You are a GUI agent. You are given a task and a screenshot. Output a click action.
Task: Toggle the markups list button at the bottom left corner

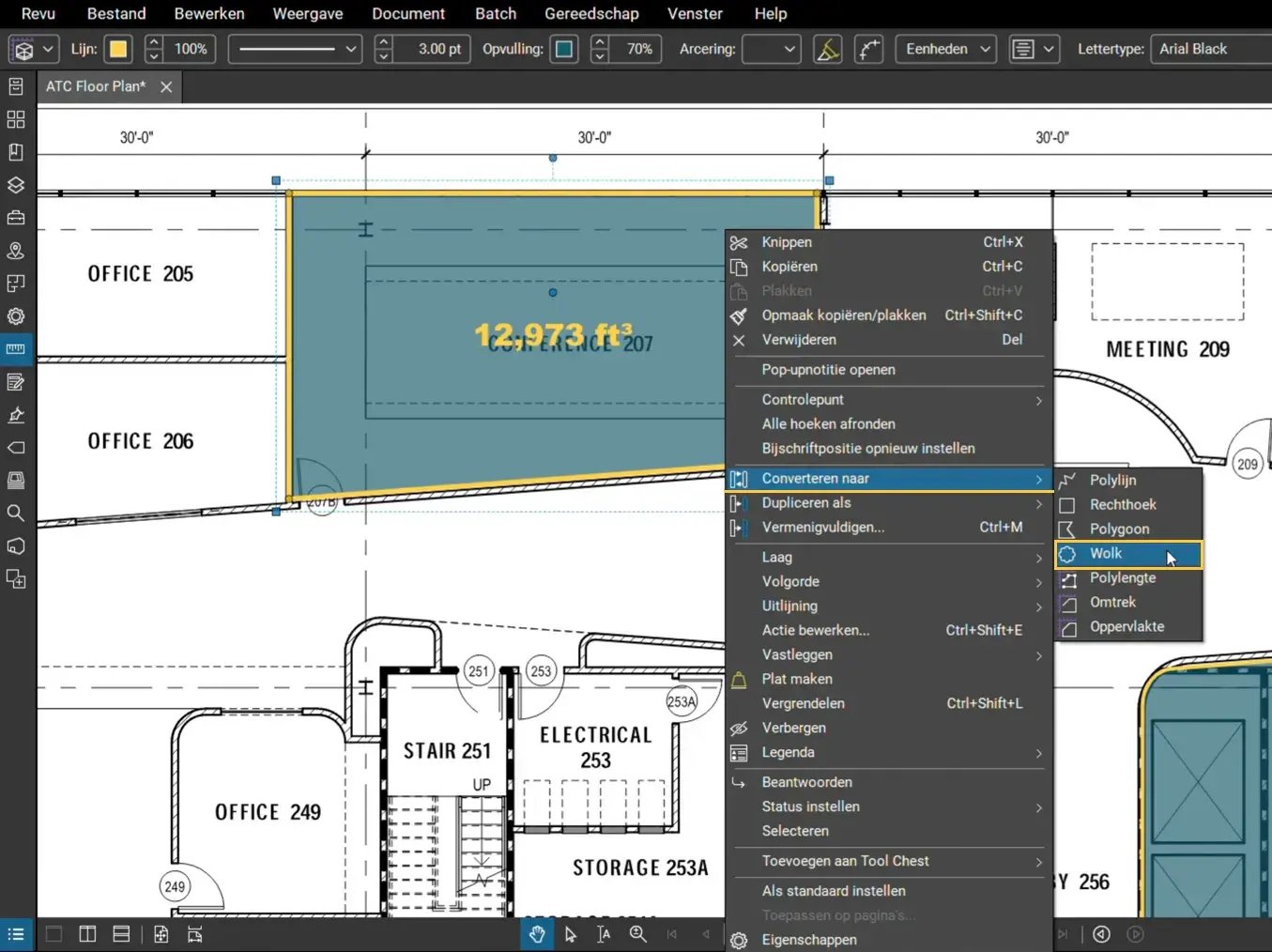click(x=16, y=934)
